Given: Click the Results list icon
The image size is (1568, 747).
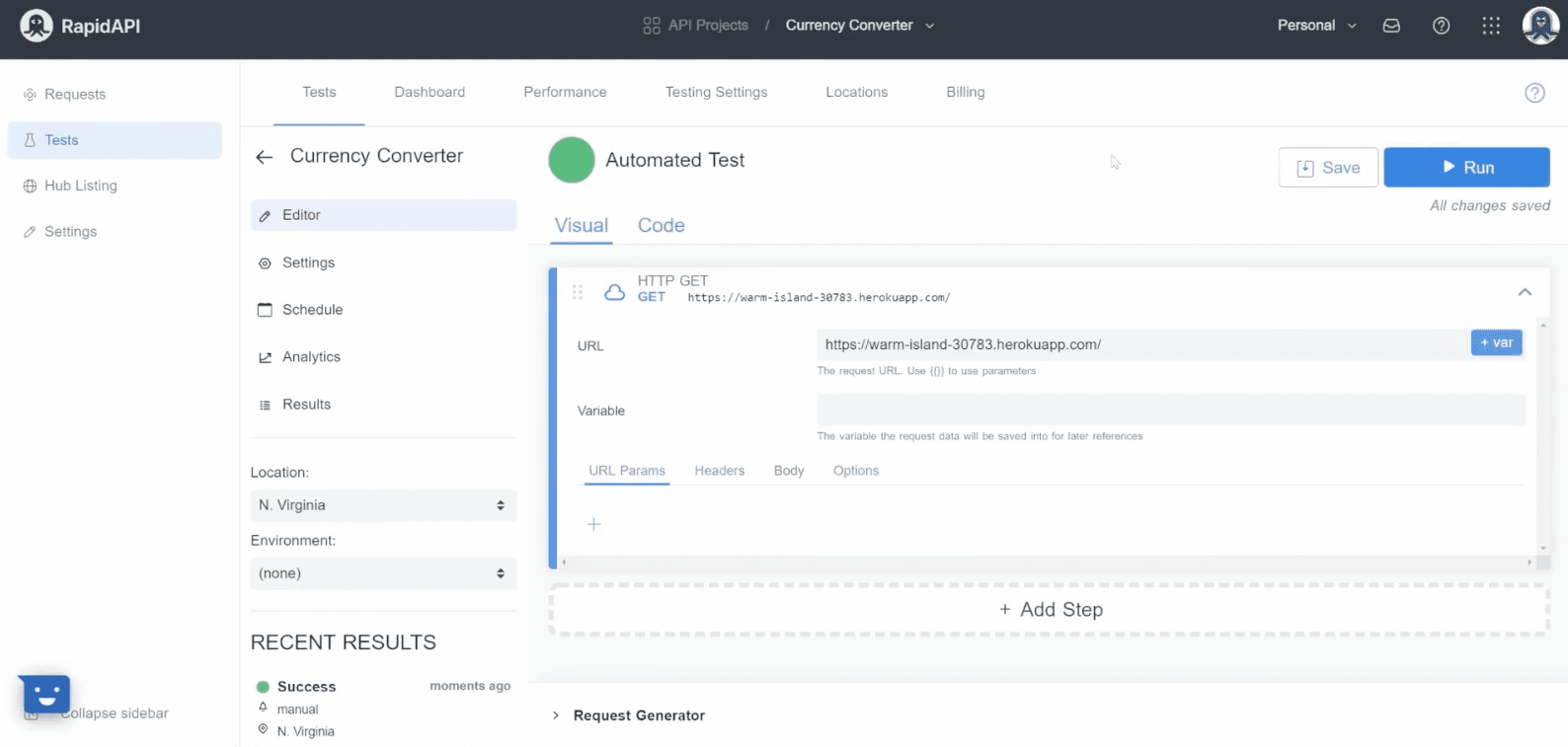Looking at the screenshot, I should [265, 405].
